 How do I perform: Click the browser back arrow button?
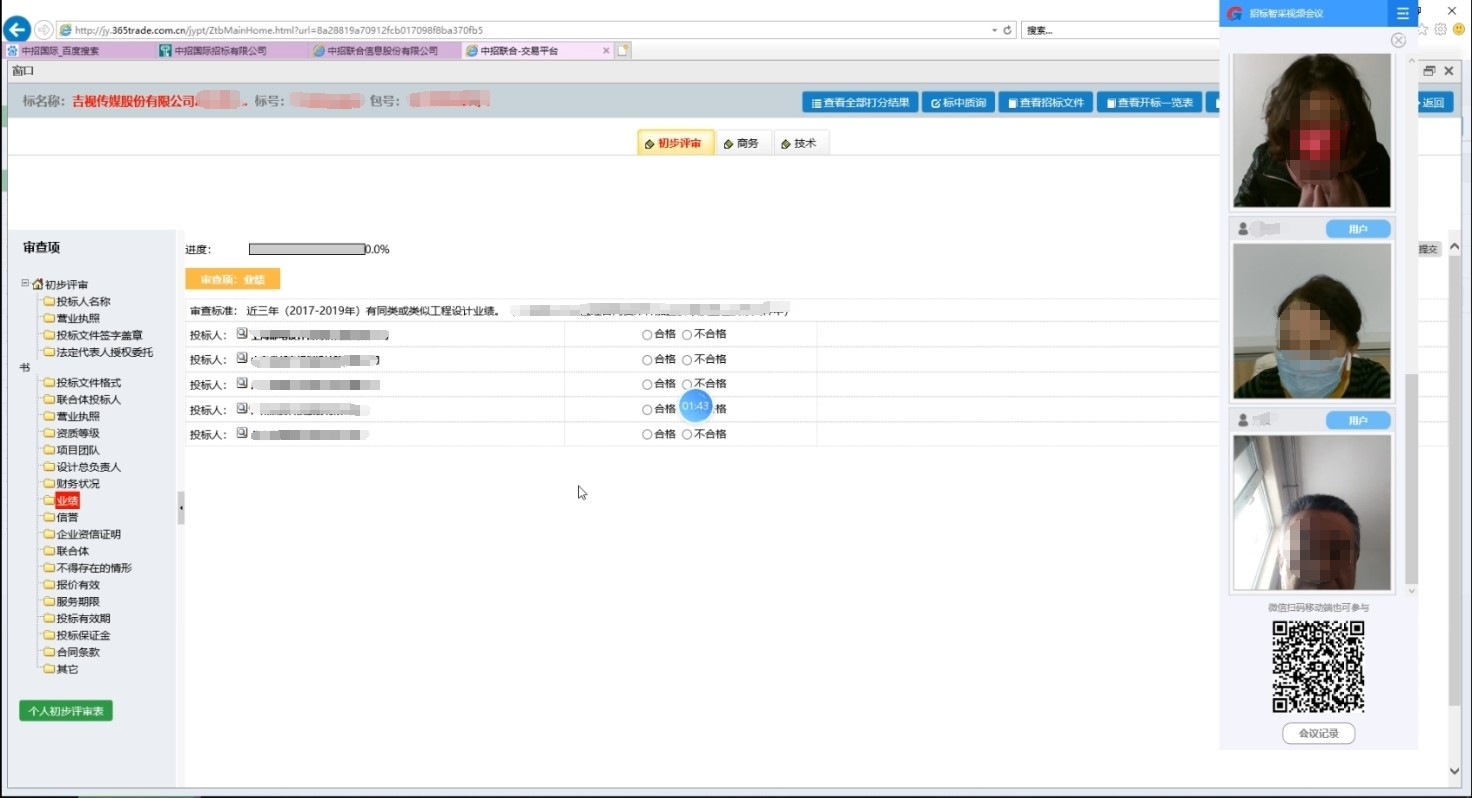17,30
